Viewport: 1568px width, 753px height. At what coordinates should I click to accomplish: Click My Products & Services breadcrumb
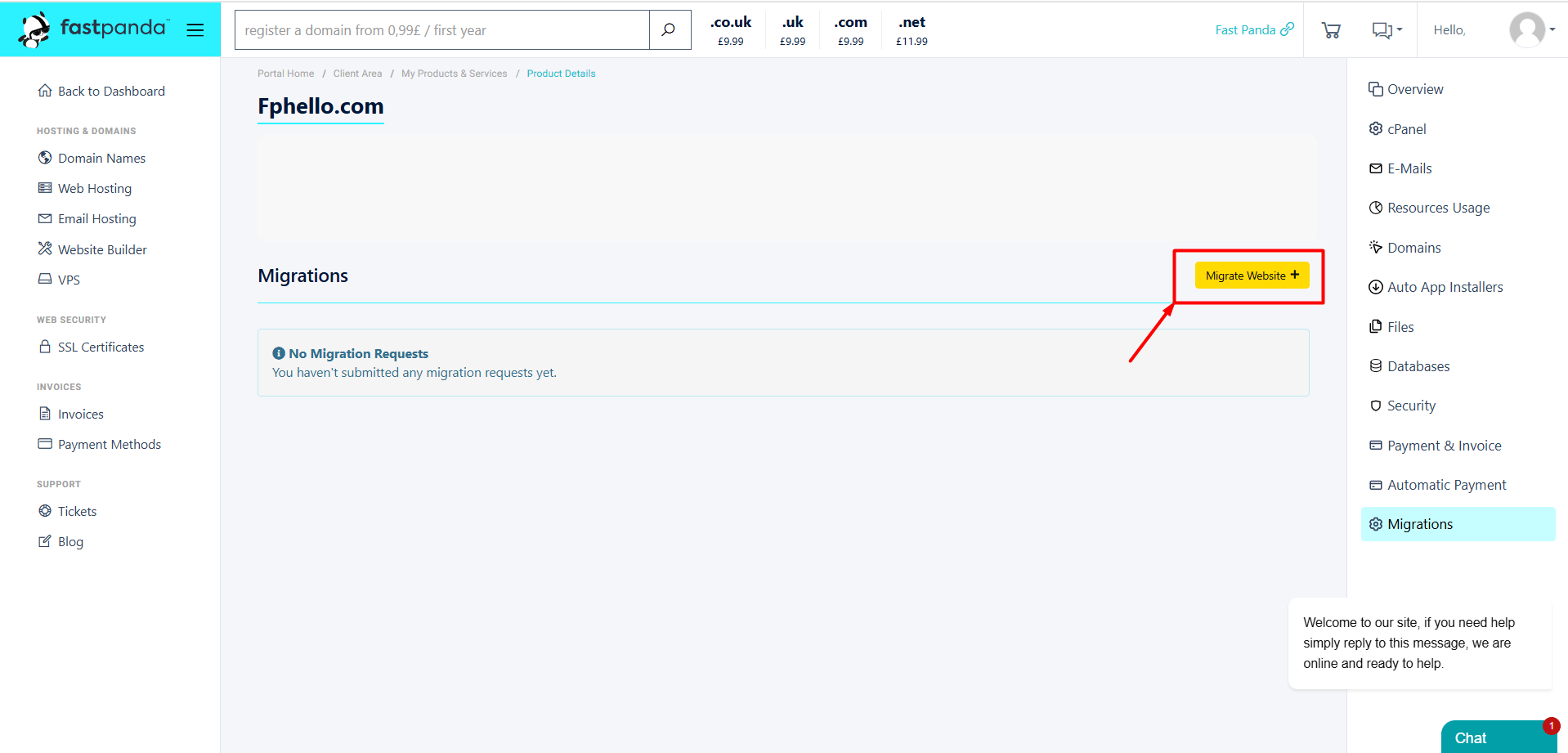pos(454,74)
